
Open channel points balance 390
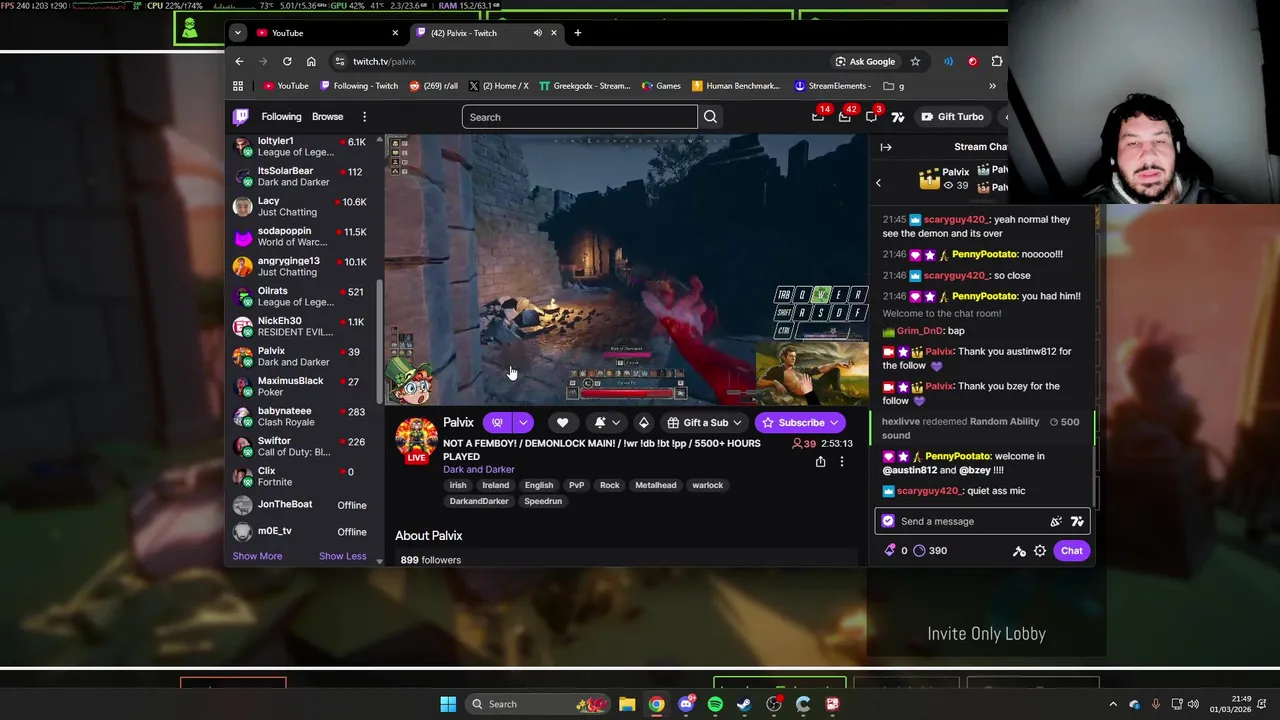(x=930, y=551)
